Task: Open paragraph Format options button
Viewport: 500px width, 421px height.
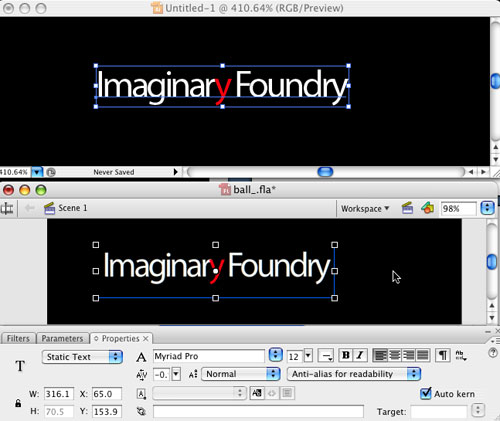Action: (443, 355)
